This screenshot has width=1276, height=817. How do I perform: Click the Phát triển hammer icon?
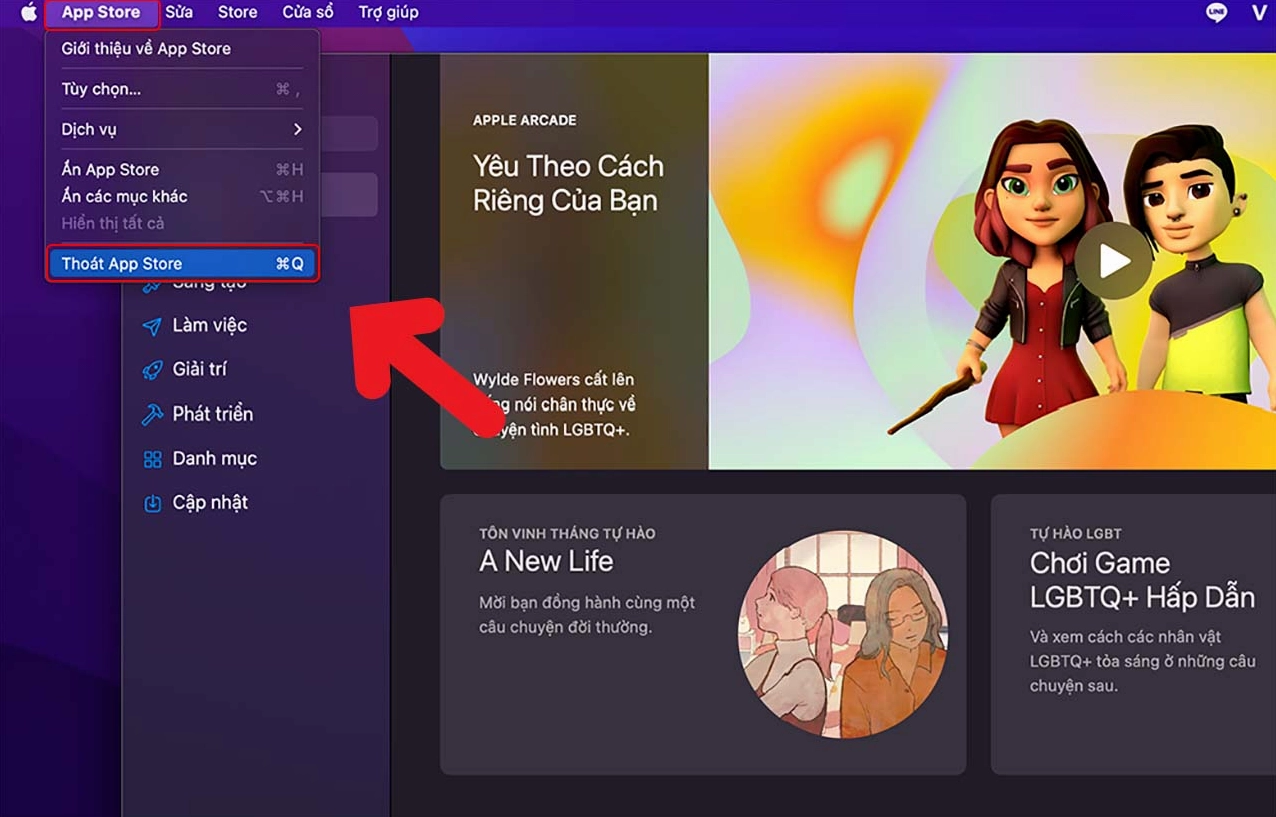pyautogui.click(x=152, y=414)
